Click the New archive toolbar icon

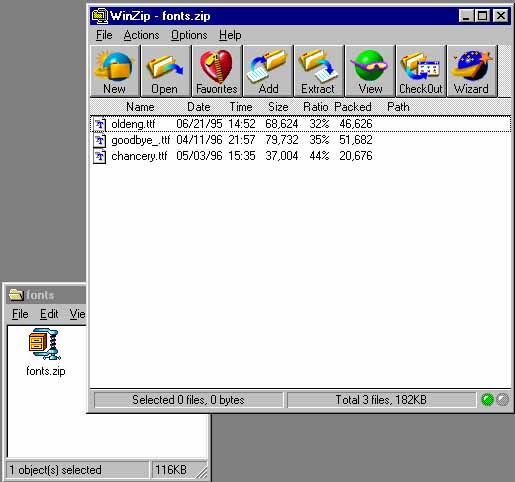(x=115, y=71)
